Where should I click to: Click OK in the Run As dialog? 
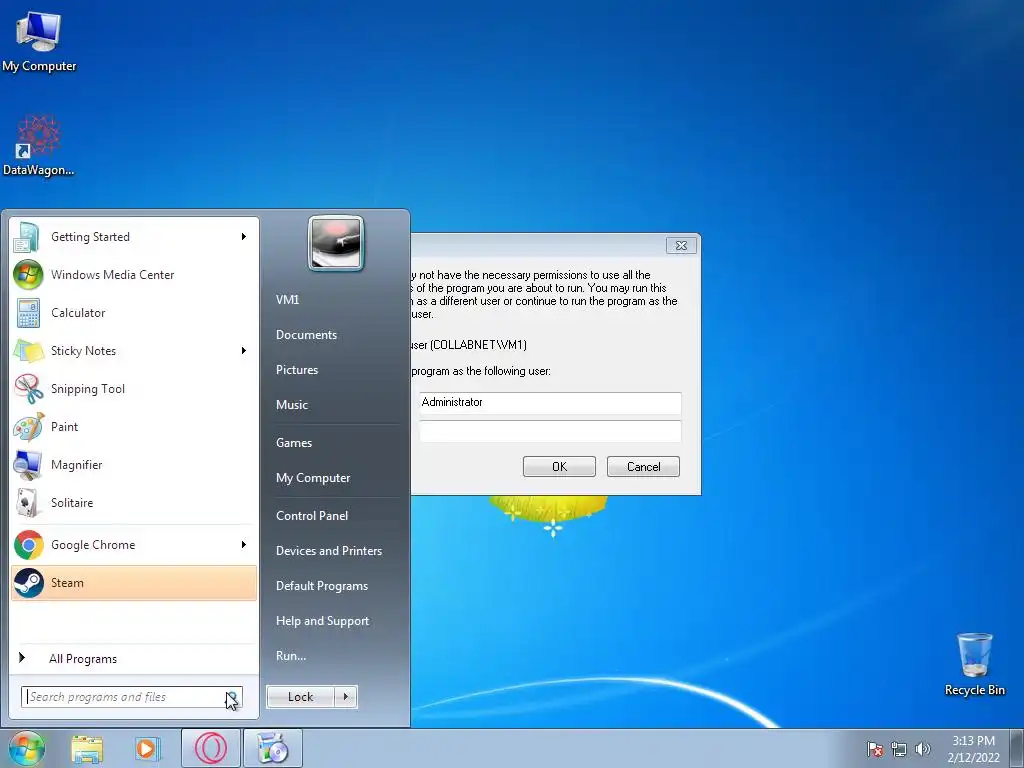pyautogui.click(x=559, y=466)
